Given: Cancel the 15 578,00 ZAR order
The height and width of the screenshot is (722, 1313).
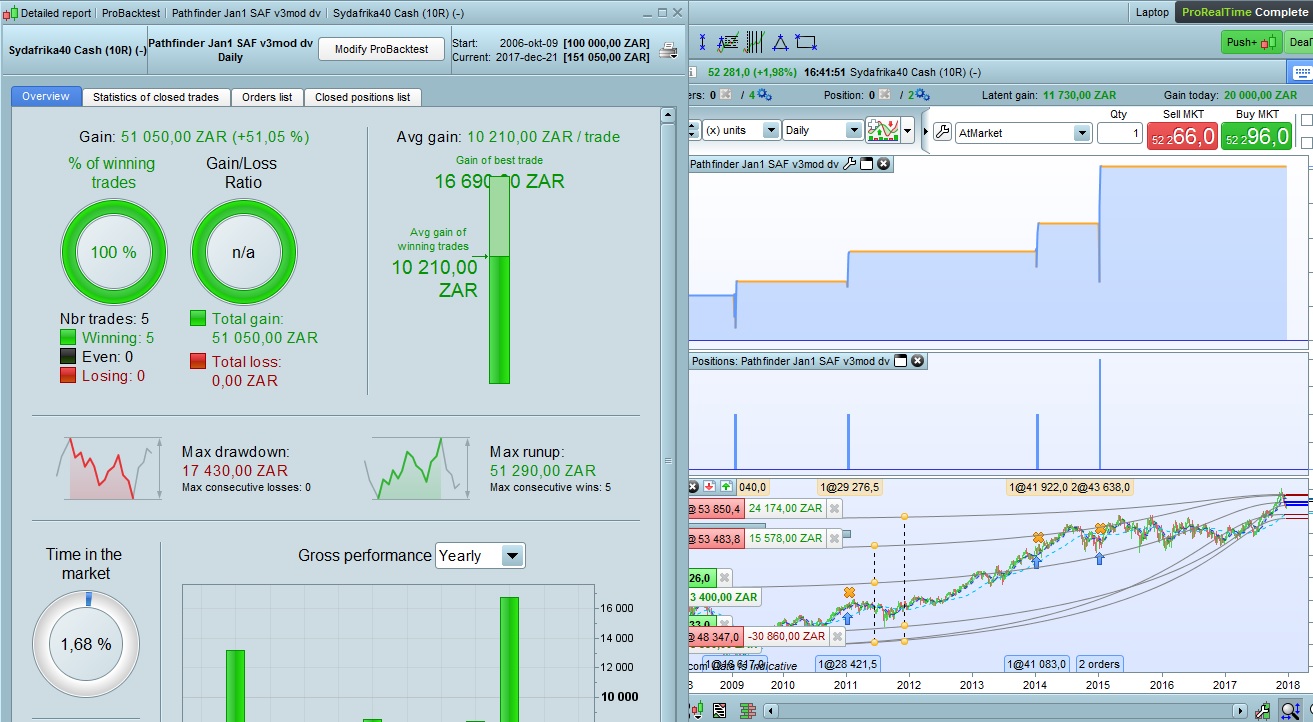Looking at the screenshot, I should tap(835, 538).
